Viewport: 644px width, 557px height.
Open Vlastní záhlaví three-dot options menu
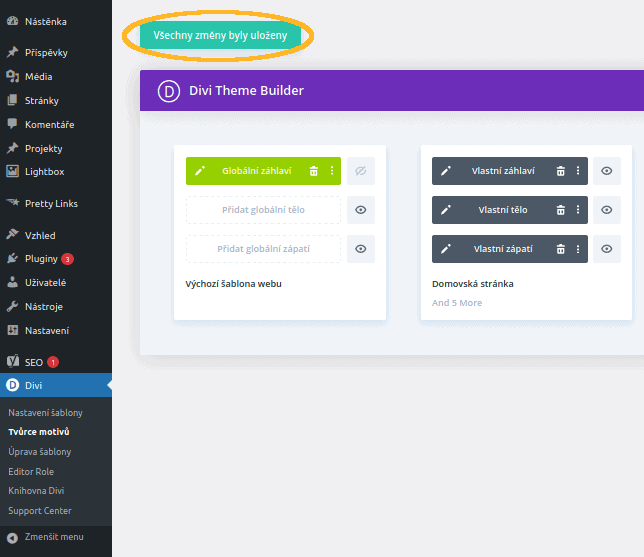578,171
